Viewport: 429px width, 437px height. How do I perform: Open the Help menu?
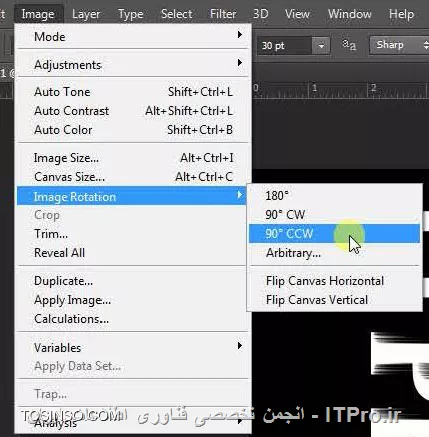click(401, 14)
